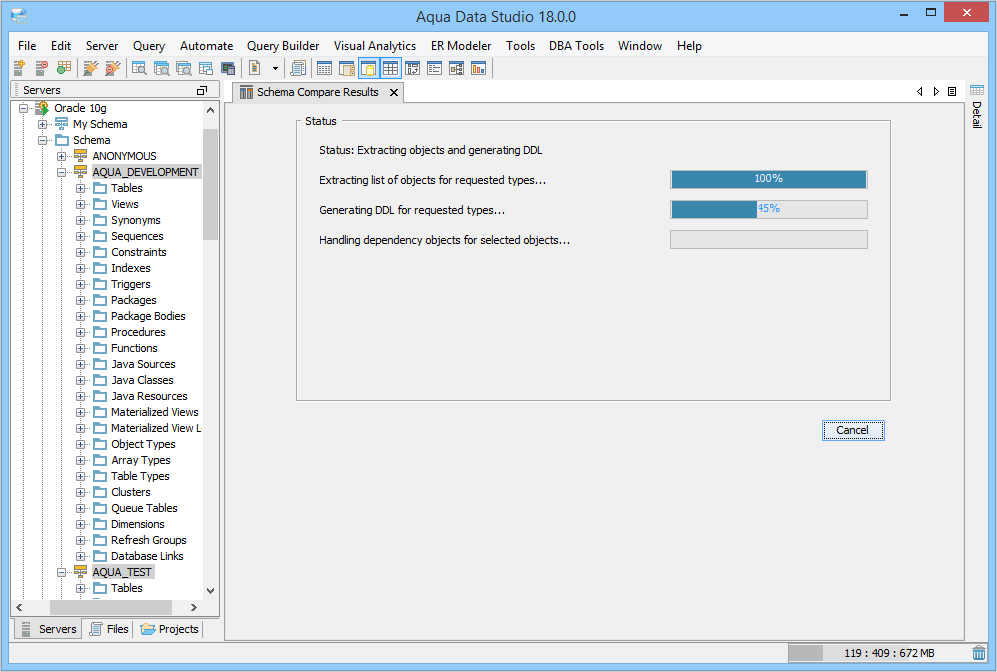Click the Oracle 10g server icon
The image size is (997, 672).
42,108
